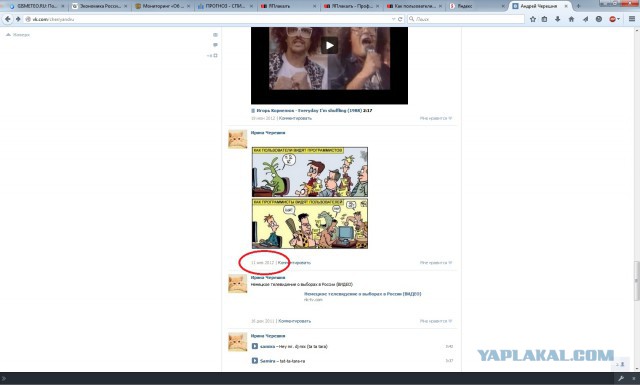
Task: Open the hamburger browser menu
Action: coord(632,19)
